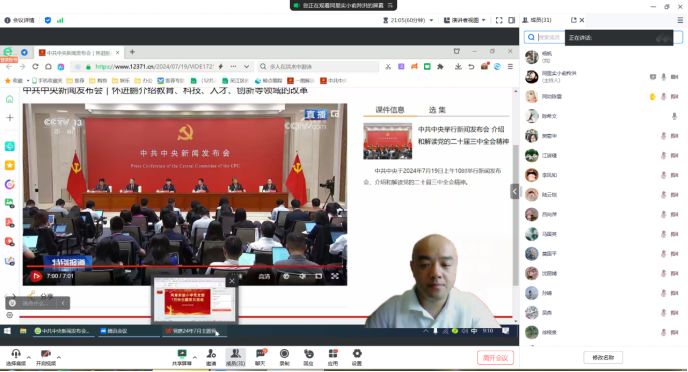The height and width of the screenshot is (372, 688).
Task: Turn on video with camera icon
Action: (x=45, y=354)
